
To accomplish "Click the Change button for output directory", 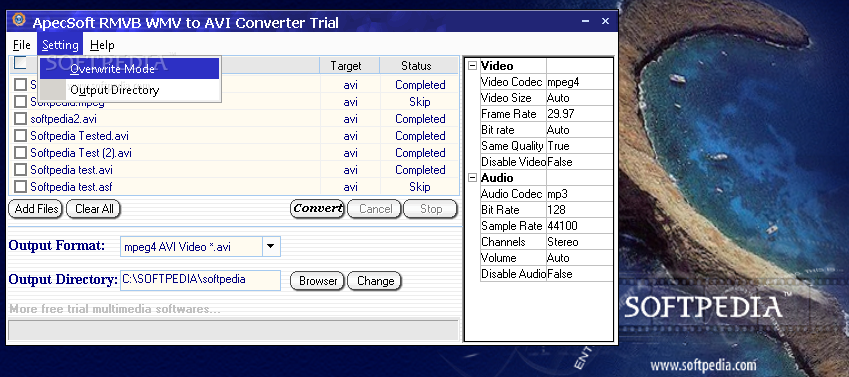I will pos(375,281).
